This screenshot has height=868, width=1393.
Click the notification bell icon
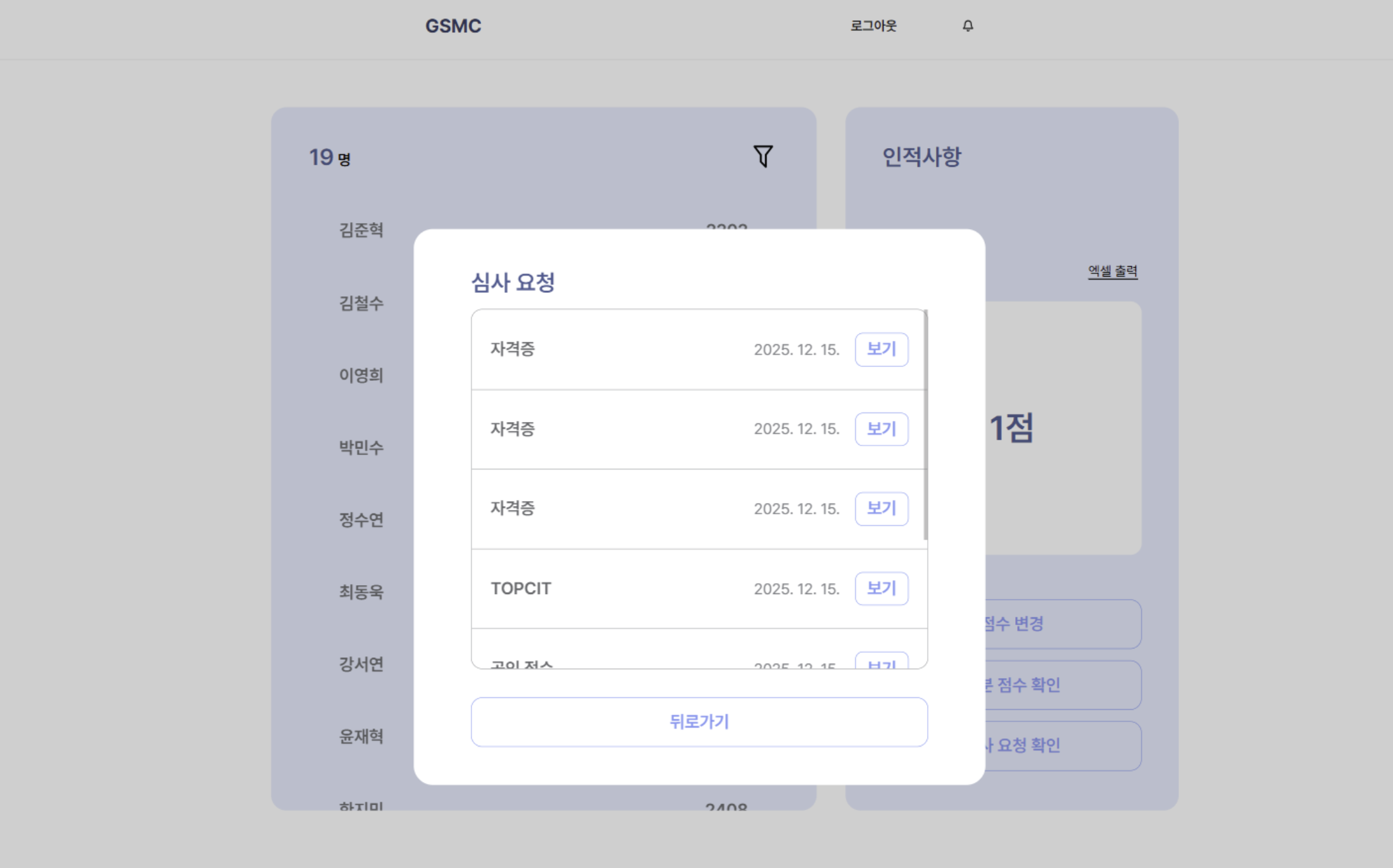click(x=968, y=26)
